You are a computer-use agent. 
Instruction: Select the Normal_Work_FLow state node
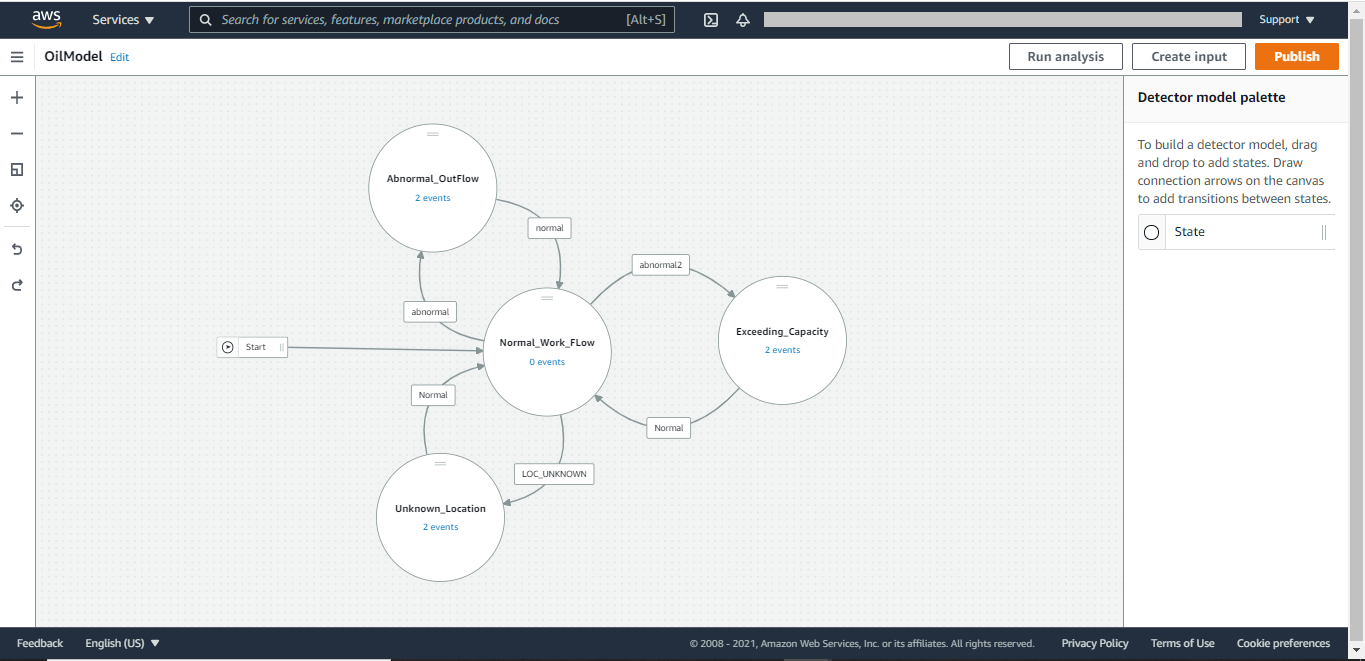547,352
